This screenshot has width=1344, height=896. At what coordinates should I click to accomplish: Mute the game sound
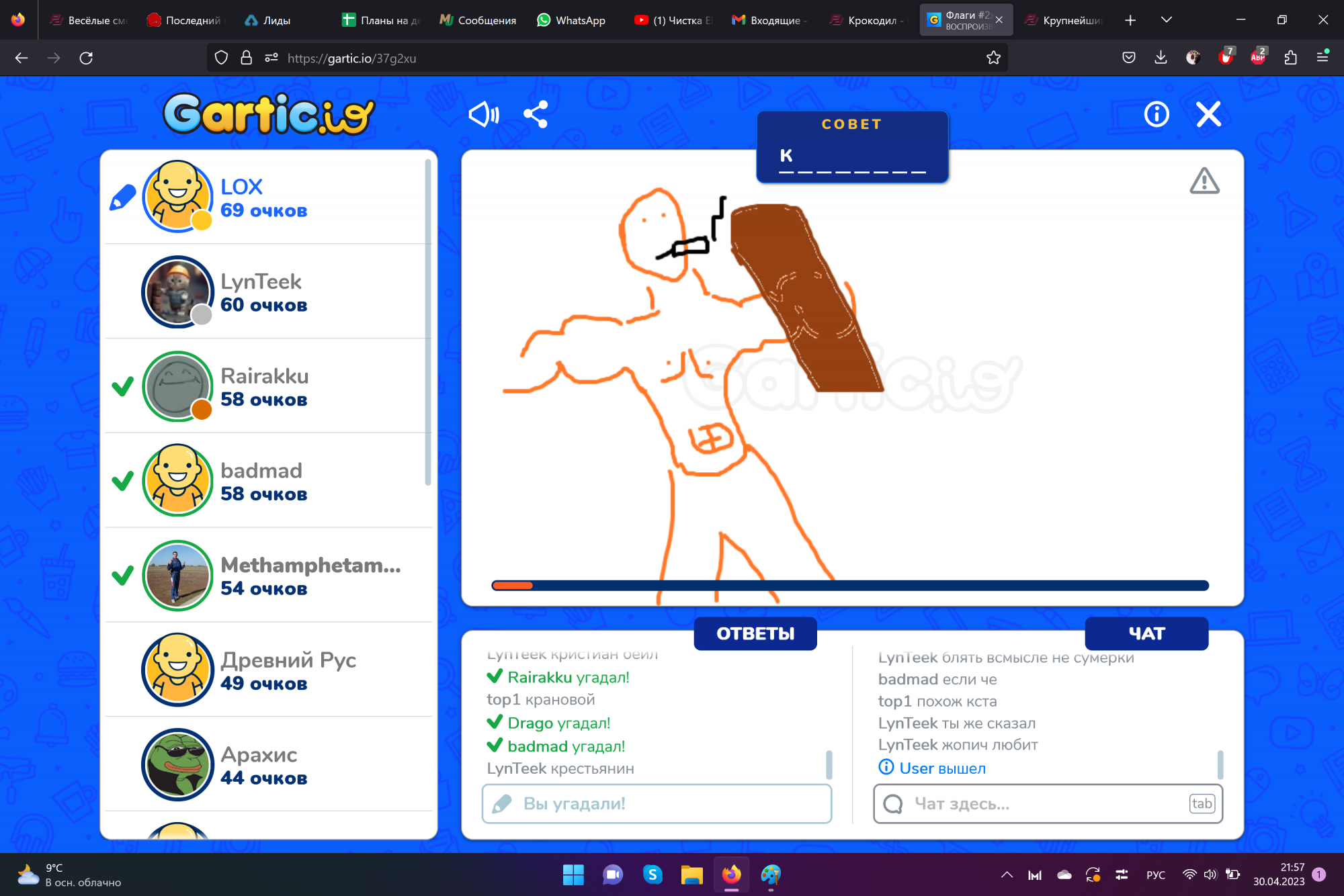[x=484, y=114]
